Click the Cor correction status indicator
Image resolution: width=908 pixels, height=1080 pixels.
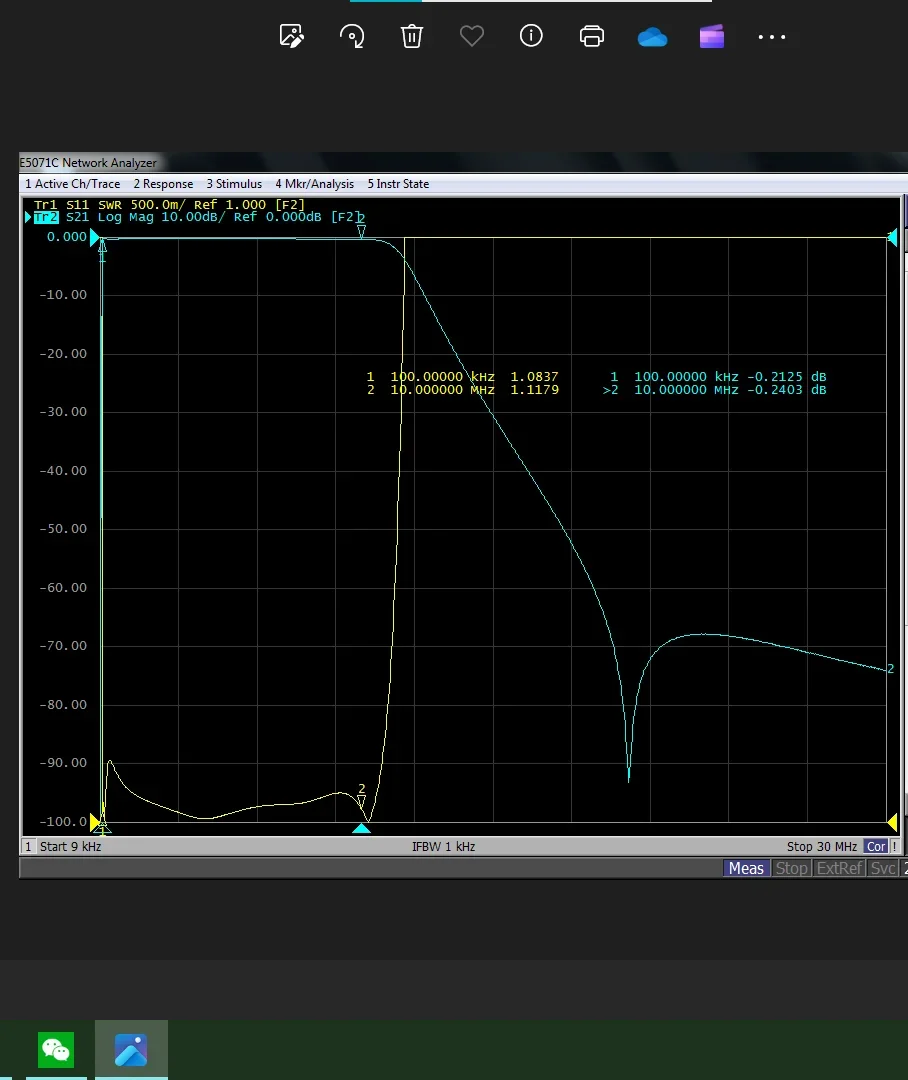876,847
